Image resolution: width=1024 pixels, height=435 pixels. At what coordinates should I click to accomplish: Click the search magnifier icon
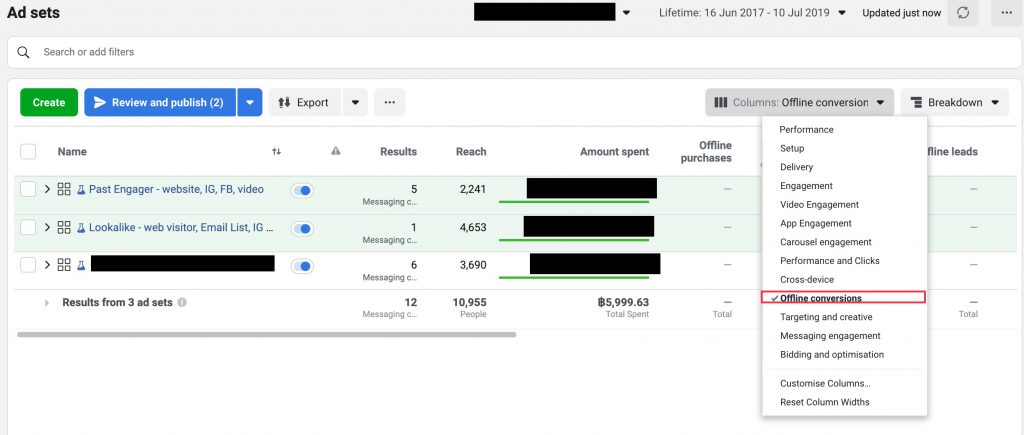[x=24, y=52]
